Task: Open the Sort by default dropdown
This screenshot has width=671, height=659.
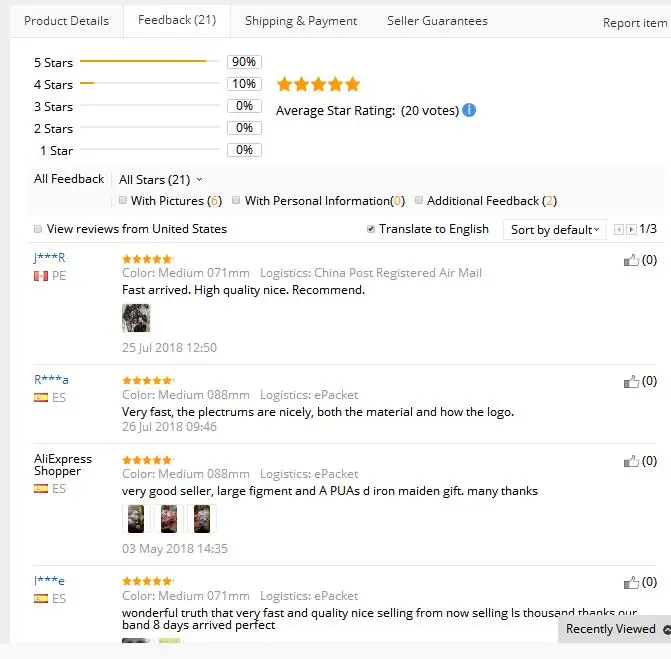Action: (555, 230)
